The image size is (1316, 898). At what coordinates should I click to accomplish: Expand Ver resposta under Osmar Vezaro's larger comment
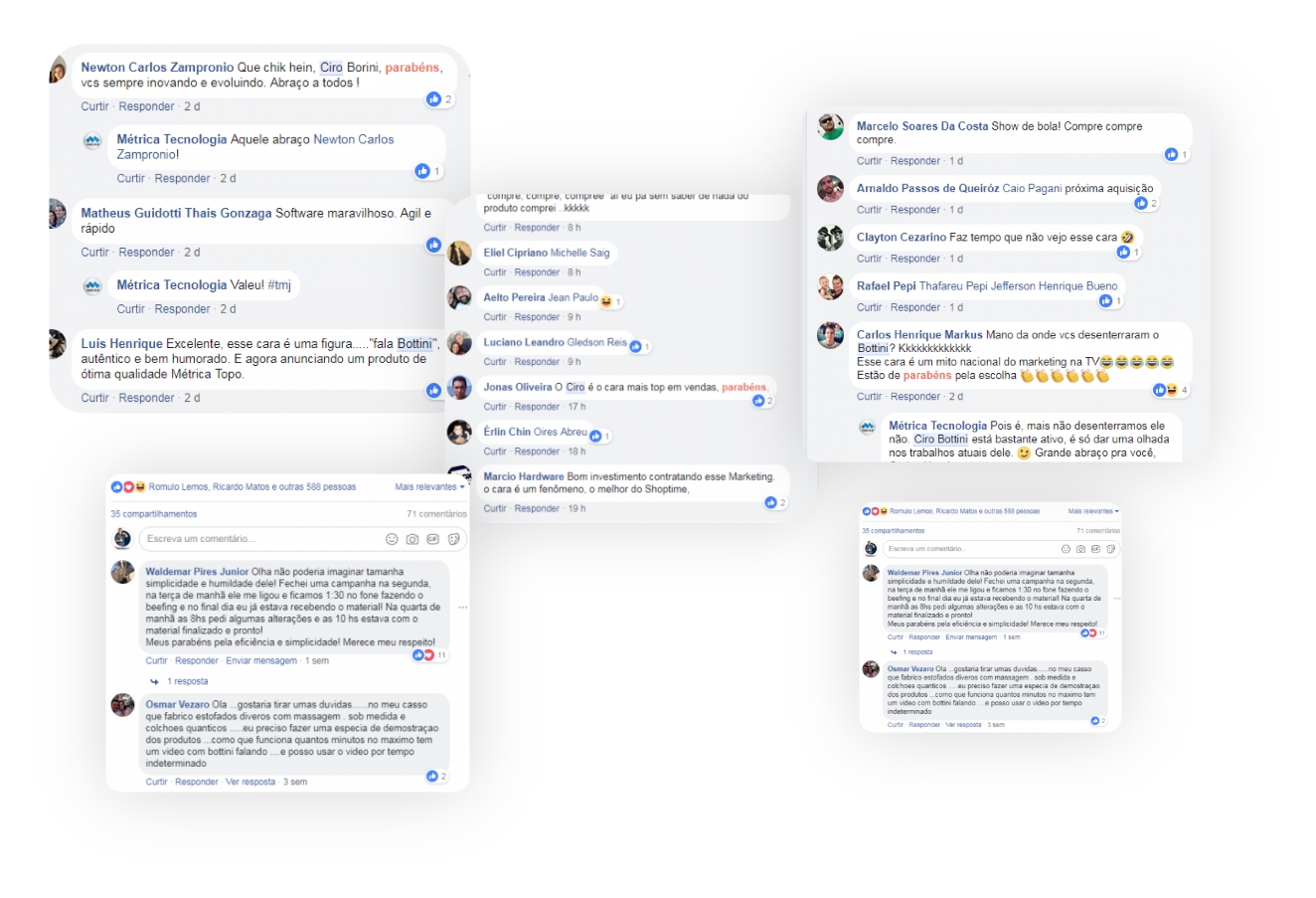point(250,782)
